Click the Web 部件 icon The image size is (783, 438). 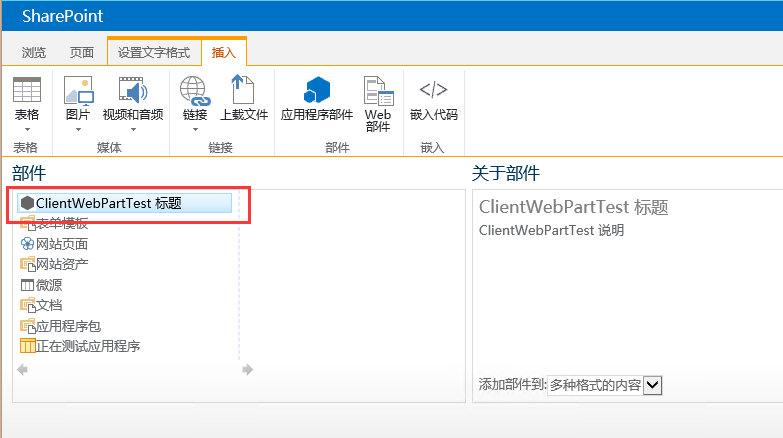[x=378, y=91]
